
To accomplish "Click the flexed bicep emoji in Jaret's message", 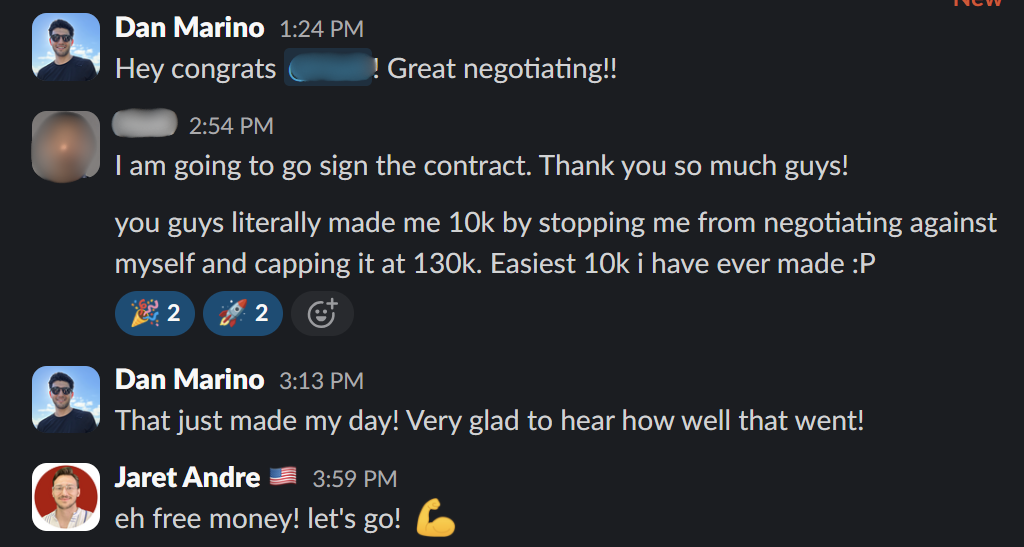I will [x=435, y=518].
